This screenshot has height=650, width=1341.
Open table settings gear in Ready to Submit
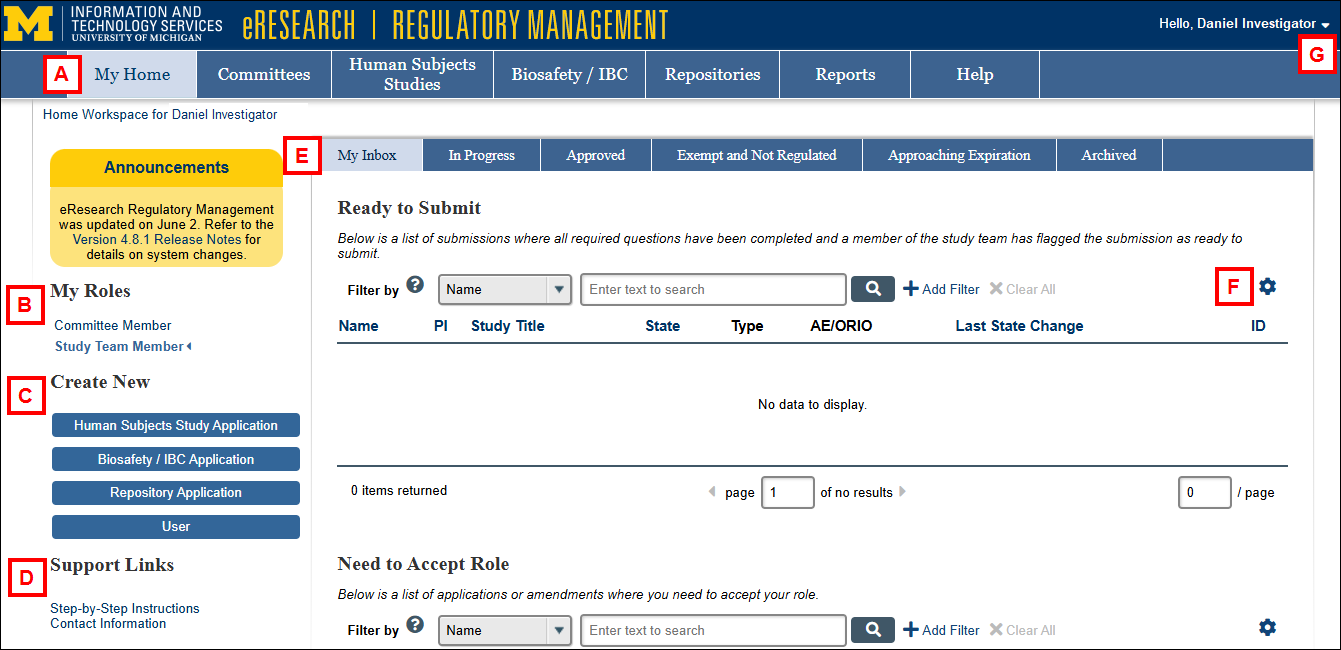[1267, 287]
